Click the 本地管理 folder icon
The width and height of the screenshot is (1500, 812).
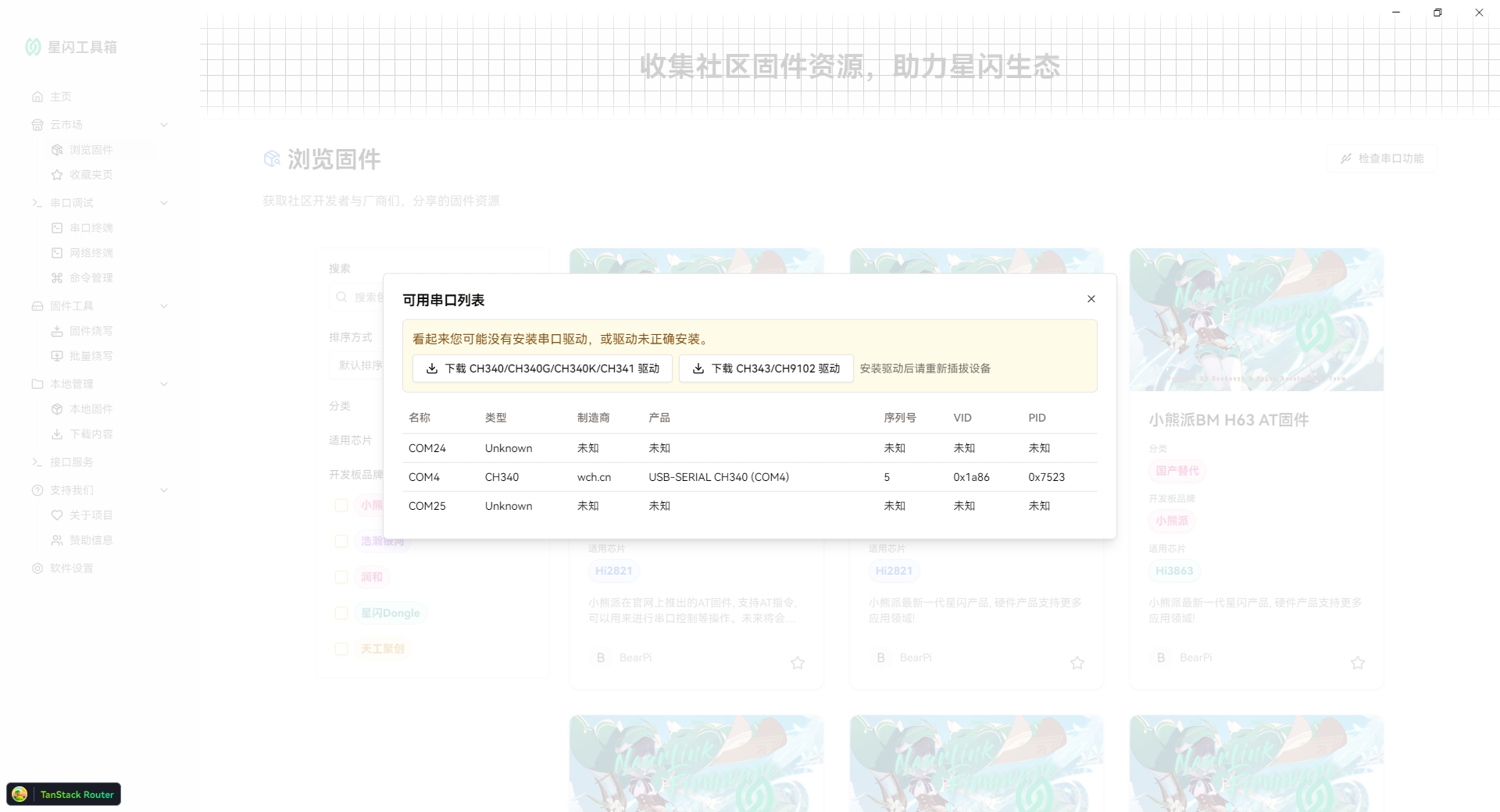point(37,384)
